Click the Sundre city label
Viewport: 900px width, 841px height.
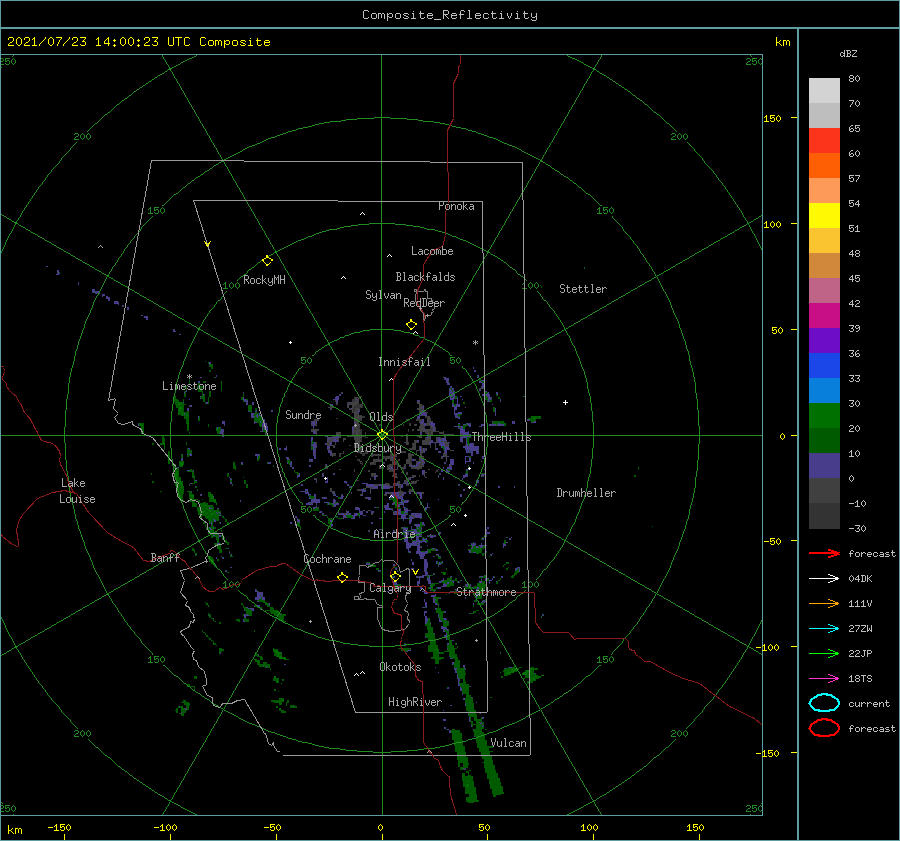click(x=303, y=414)
